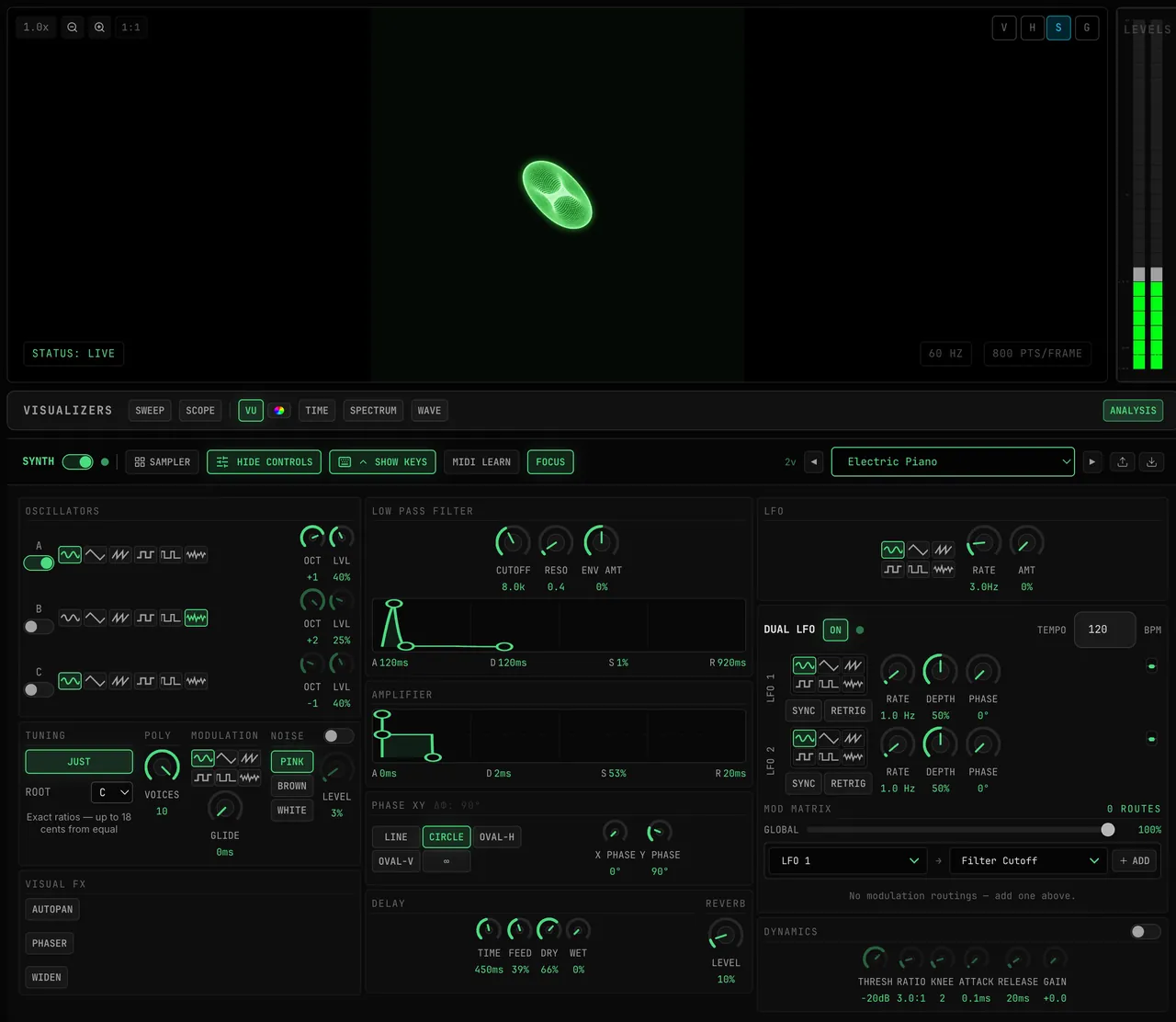
Task: Adjust the Global mod matrix slider handle
Action: coord(1108,830)
